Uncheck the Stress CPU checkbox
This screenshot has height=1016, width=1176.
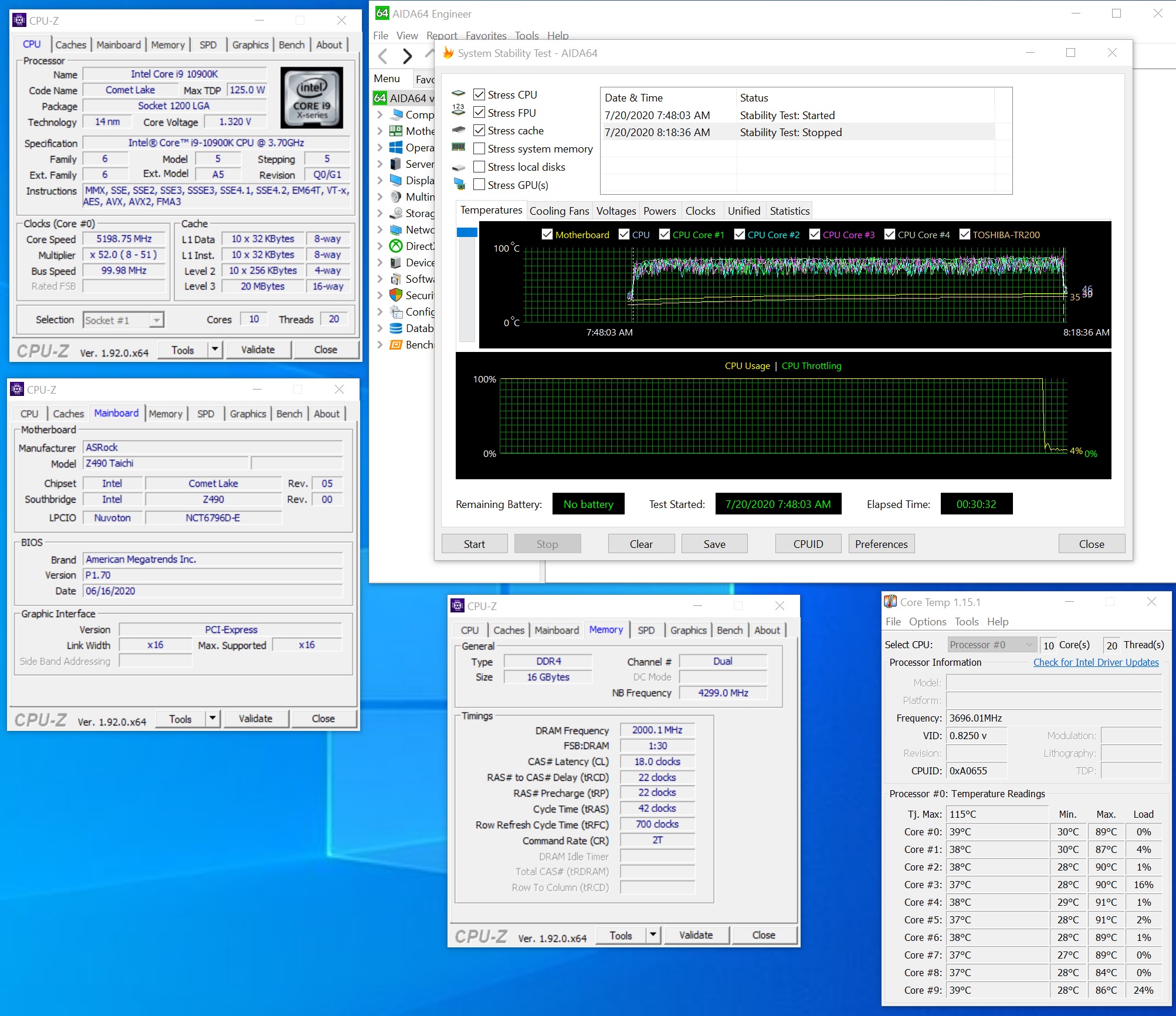click(479, 94)
